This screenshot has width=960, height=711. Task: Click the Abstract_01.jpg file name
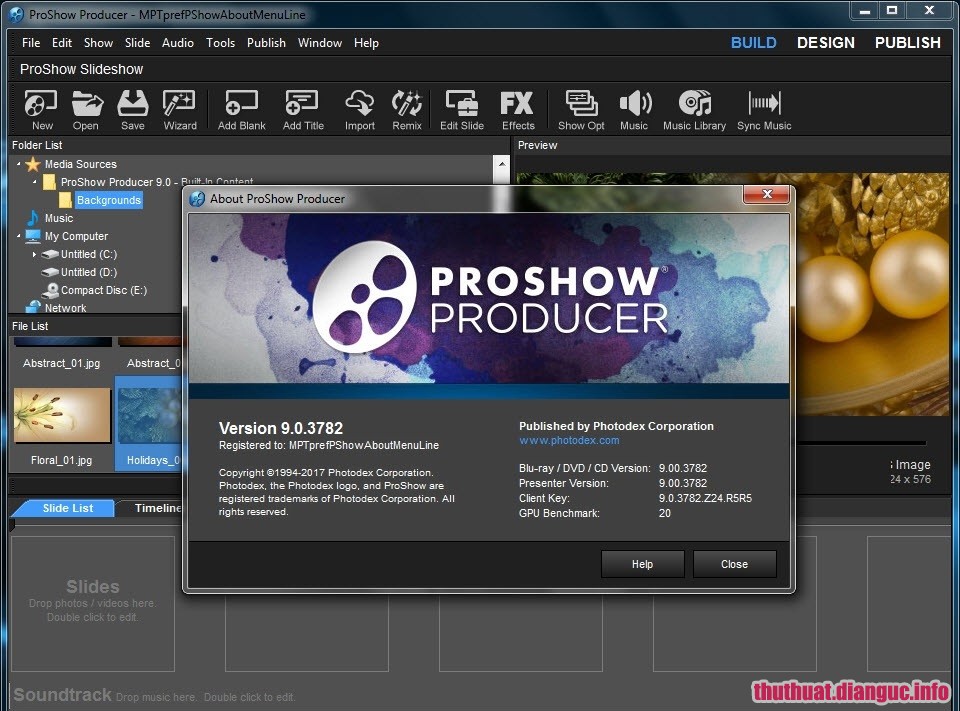click(x=61, y=363)
